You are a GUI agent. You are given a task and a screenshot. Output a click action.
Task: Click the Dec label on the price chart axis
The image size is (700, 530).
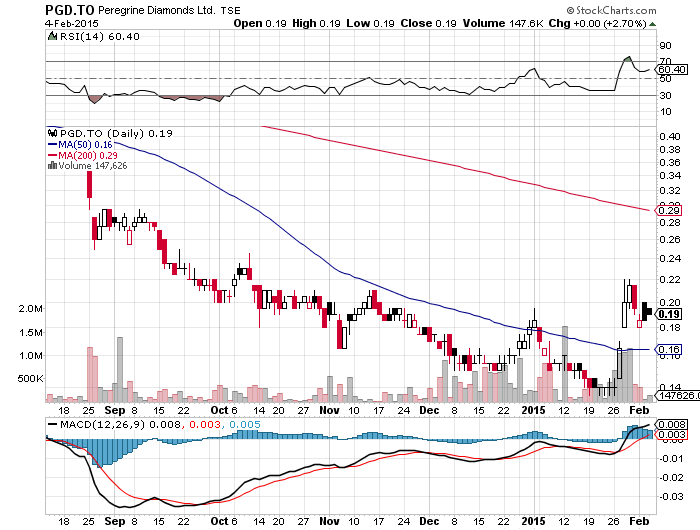click(x=429, y=410)
